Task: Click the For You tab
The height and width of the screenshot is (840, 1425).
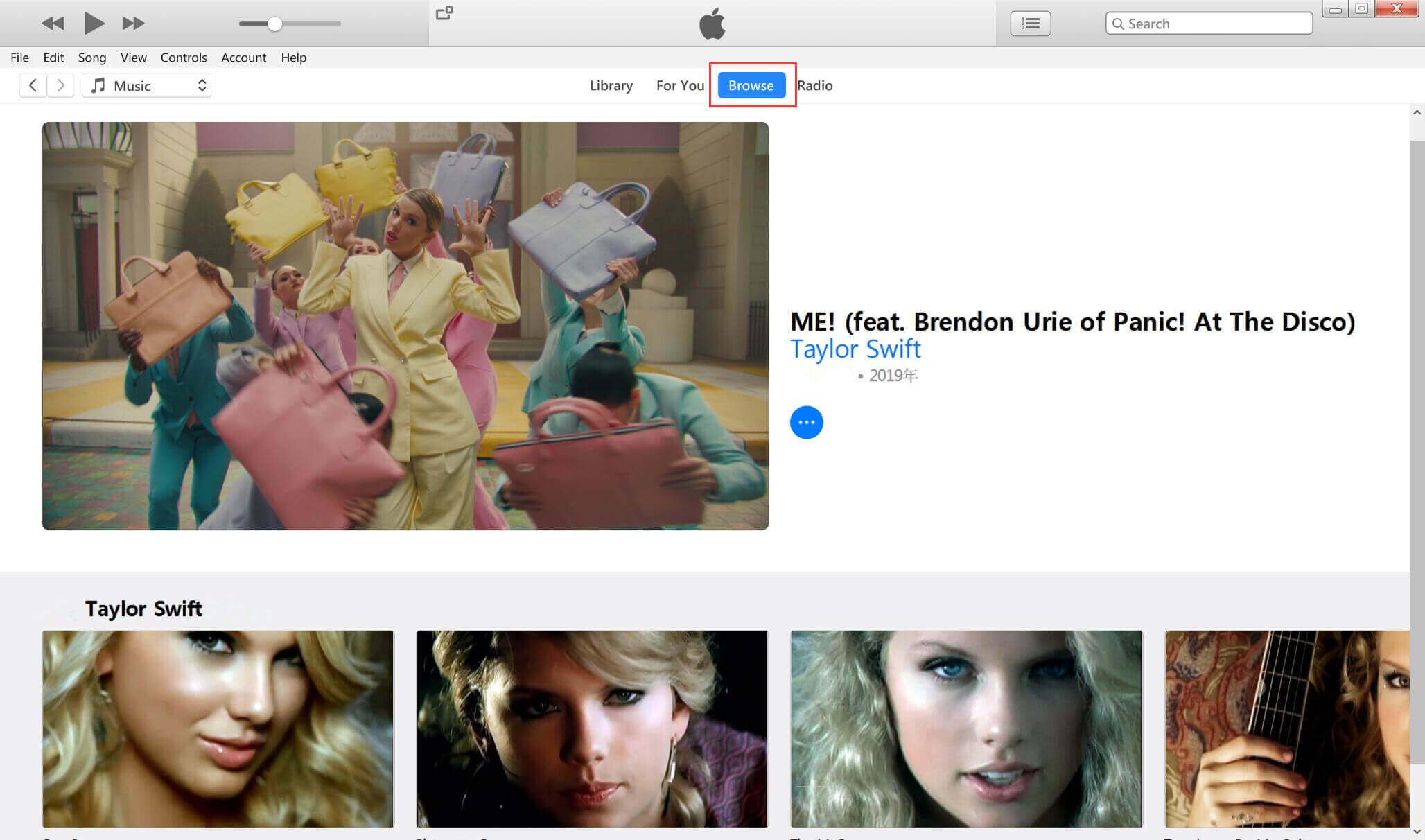Action: point(680,85)
